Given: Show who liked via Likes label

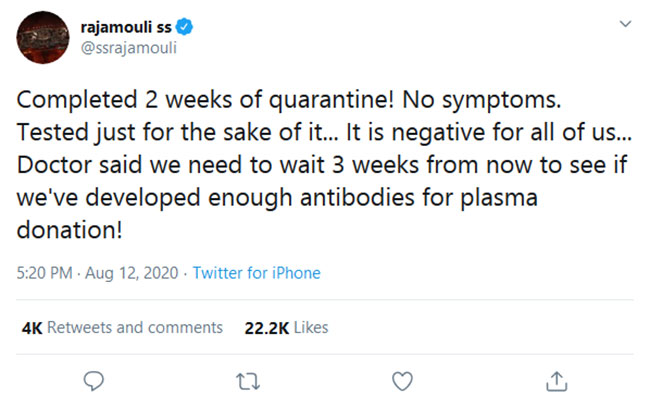Looking at the screenshot, I should coord(311,327).
